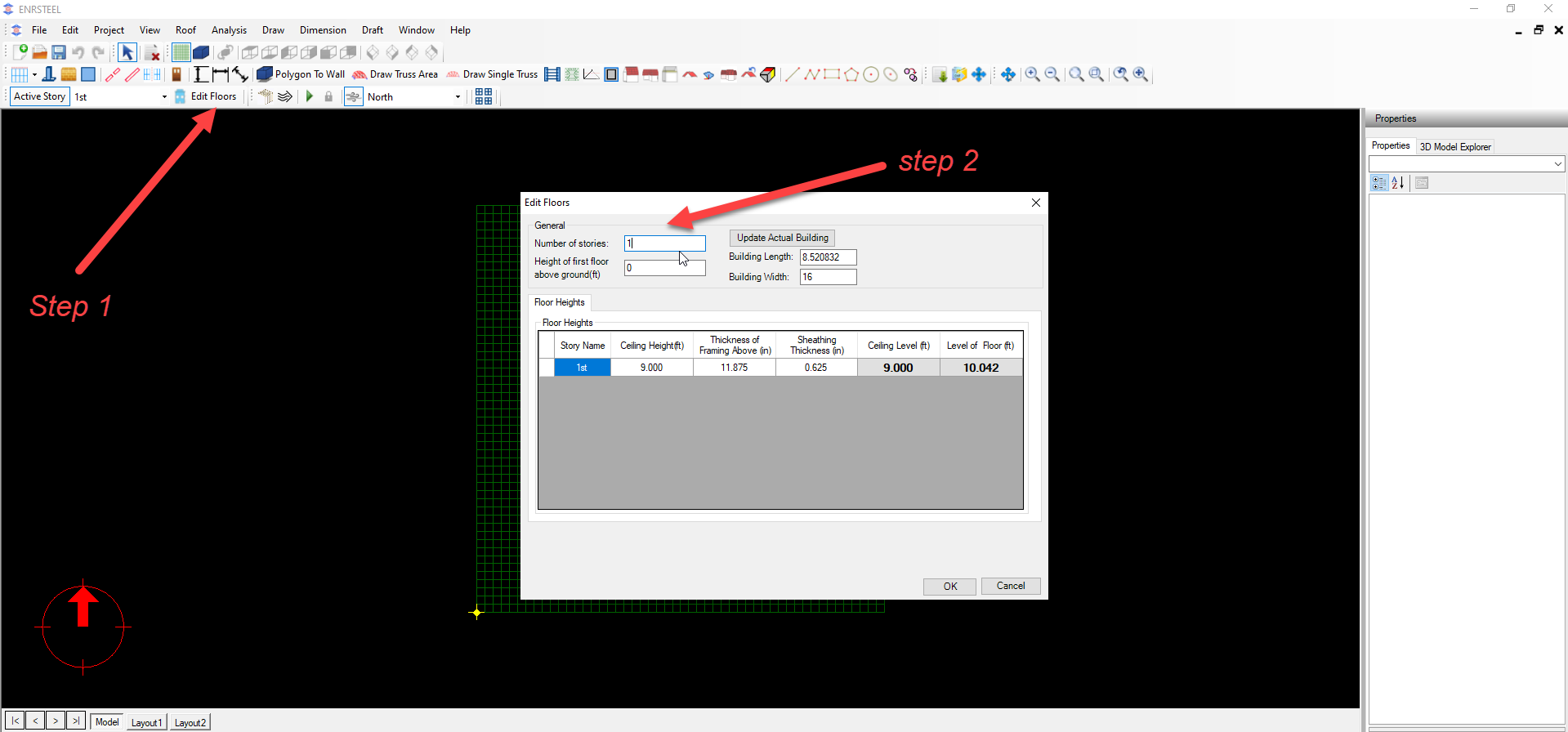Expand the North direction dropdown
Viewport: 1568px width, 732px height.
coord(458,96)
